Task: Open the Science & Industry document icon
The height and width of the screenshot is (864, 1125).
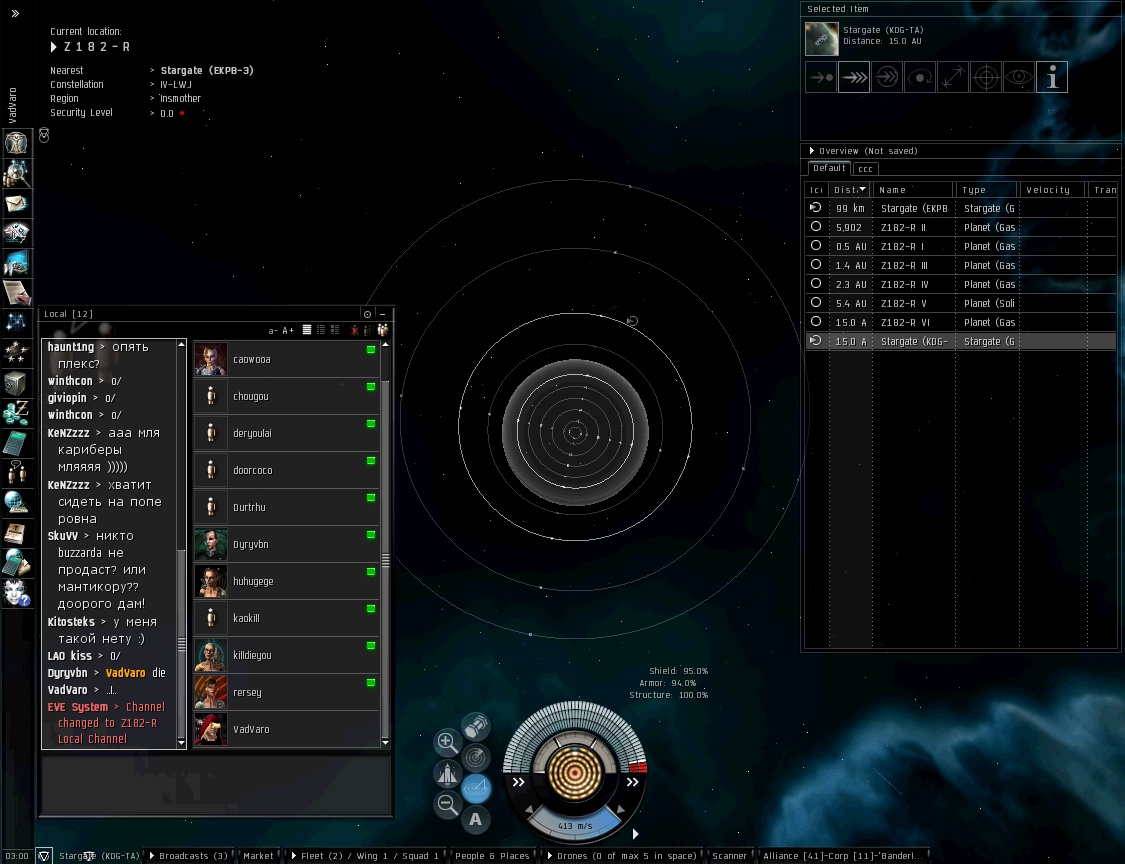Action: pyautogui.click(x=16, y=293)
